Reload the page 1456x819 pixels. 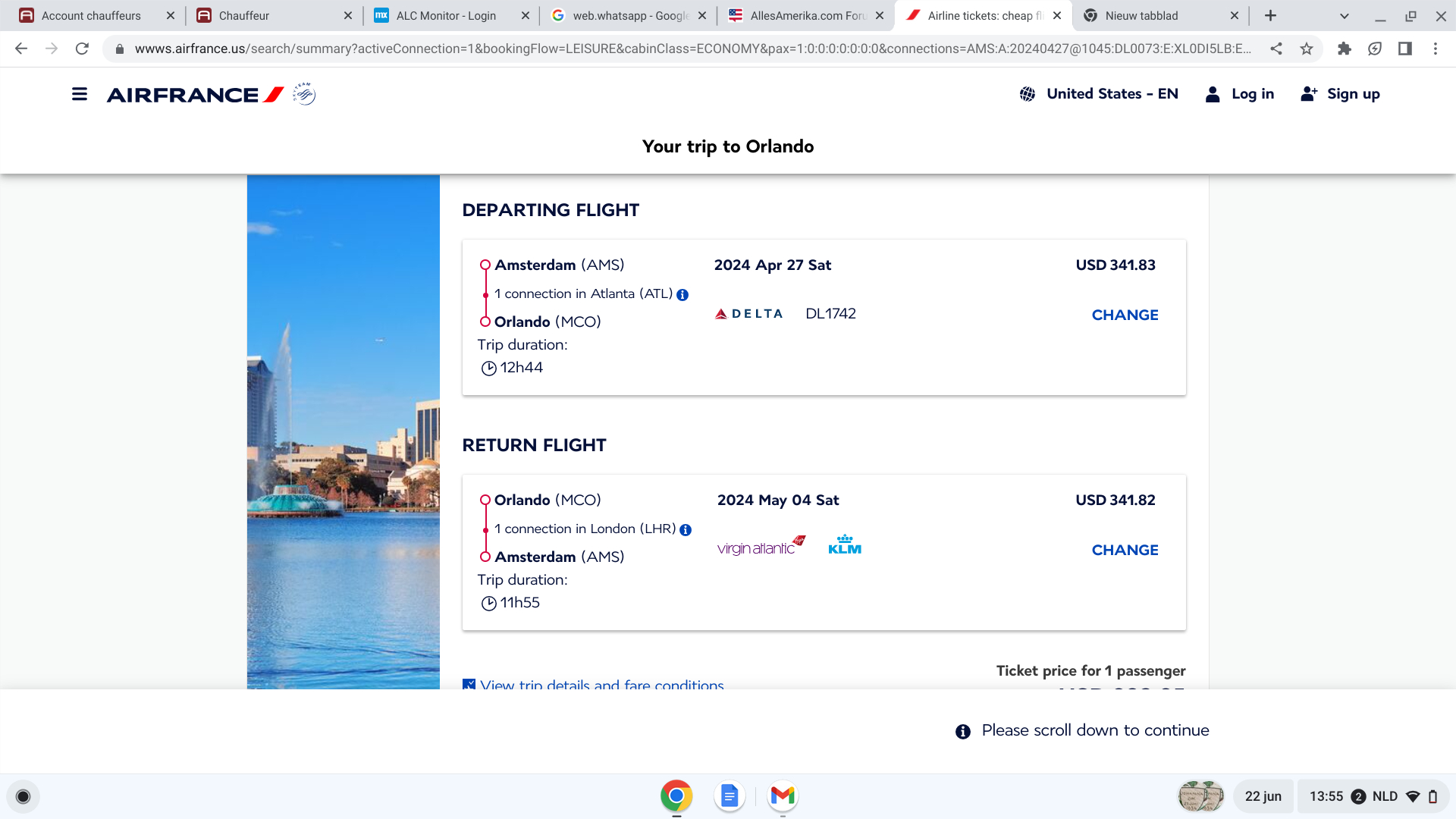pyautogui.click(x=82, y=49)
